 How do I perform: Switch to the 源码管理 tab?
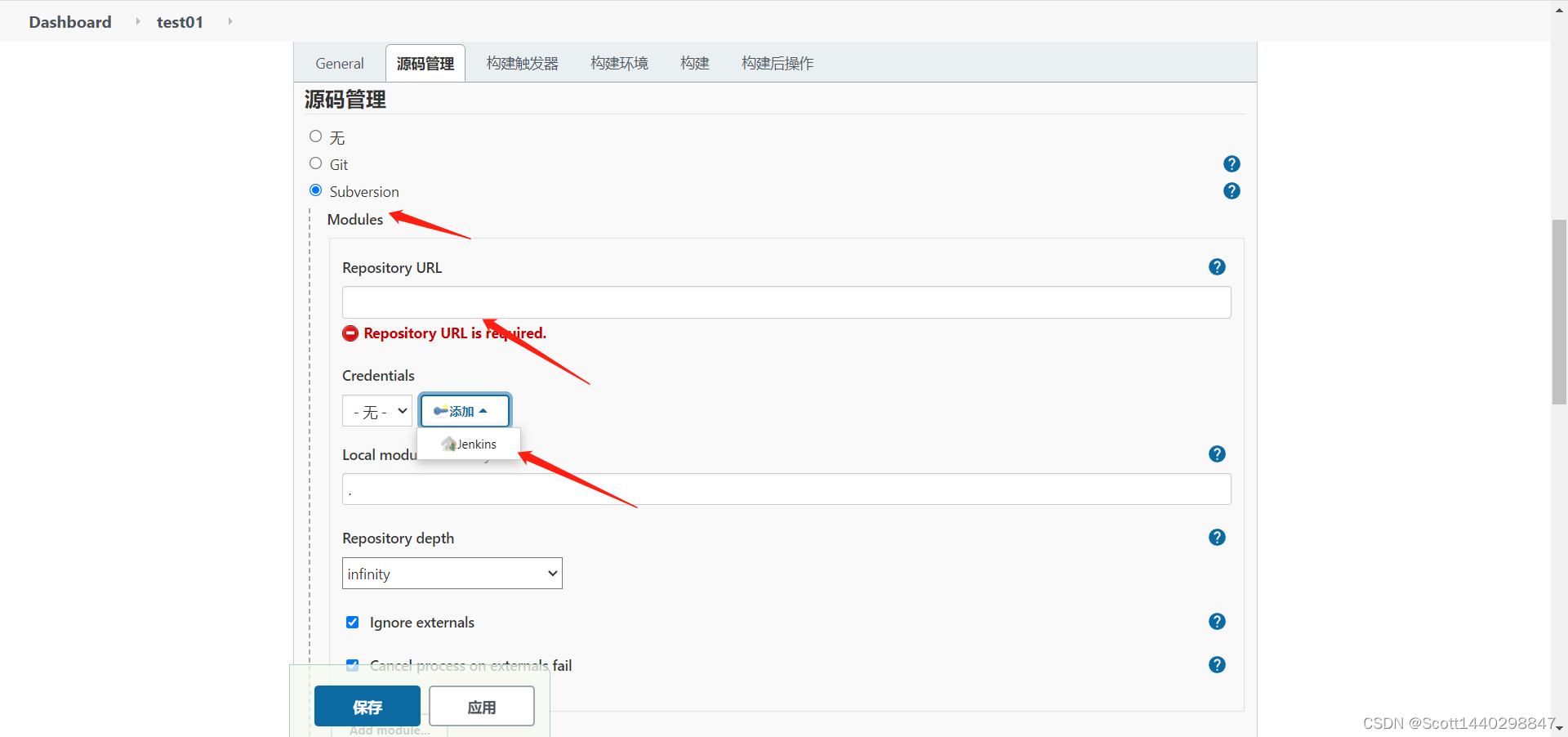click(425, 64)
